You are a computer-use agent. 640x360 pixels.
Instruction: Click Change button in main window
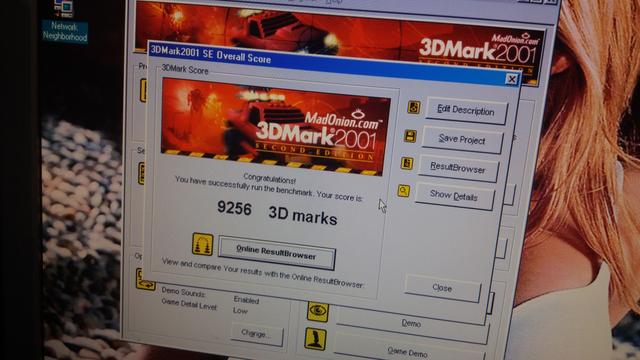tap(256, 334)
